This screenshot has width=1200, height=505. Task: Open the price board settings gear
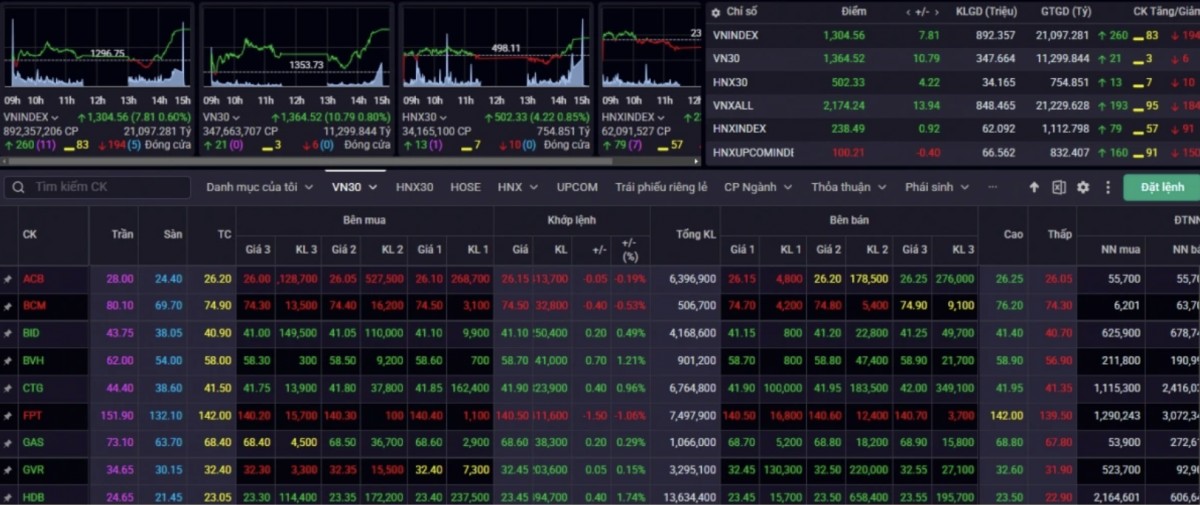(x=1083, y=187)
